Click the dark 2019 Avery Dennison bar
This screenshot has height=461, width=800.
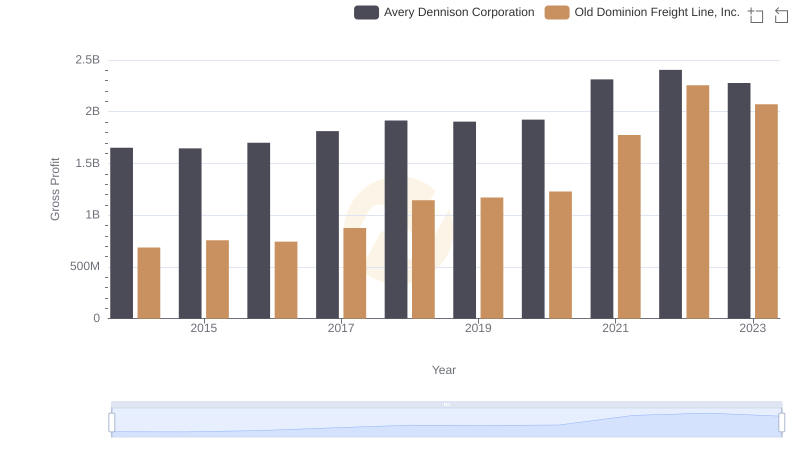(464, 220)
